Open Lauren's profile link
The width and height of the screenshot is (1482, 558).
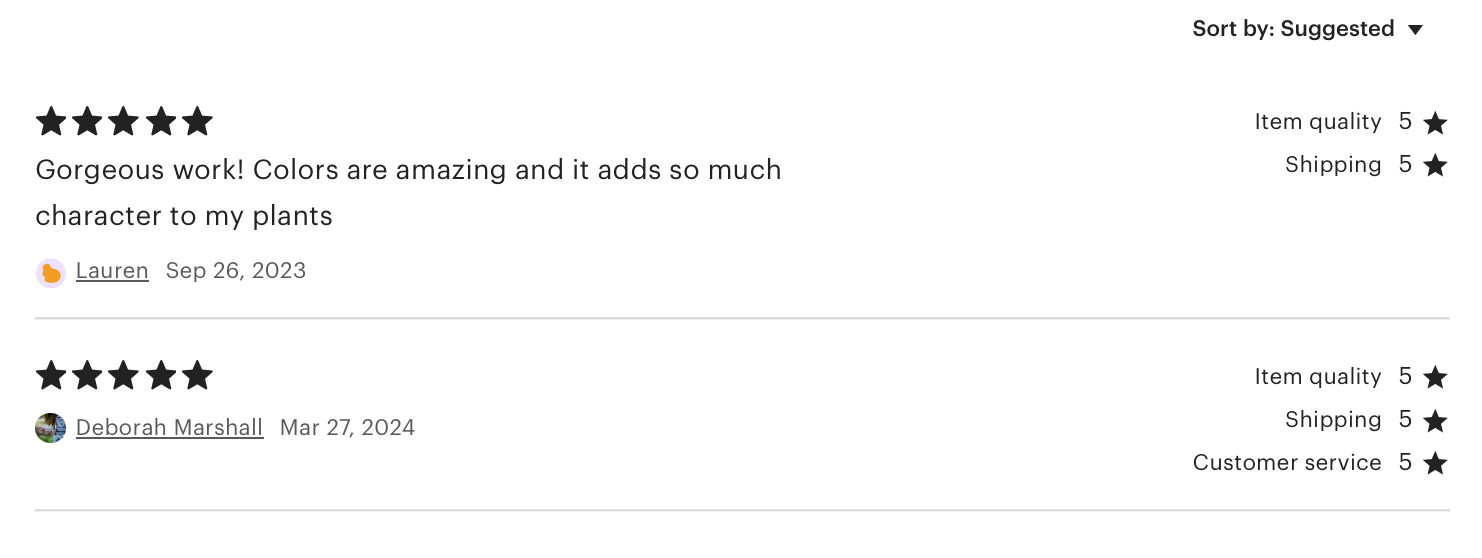tap(112, 271)
